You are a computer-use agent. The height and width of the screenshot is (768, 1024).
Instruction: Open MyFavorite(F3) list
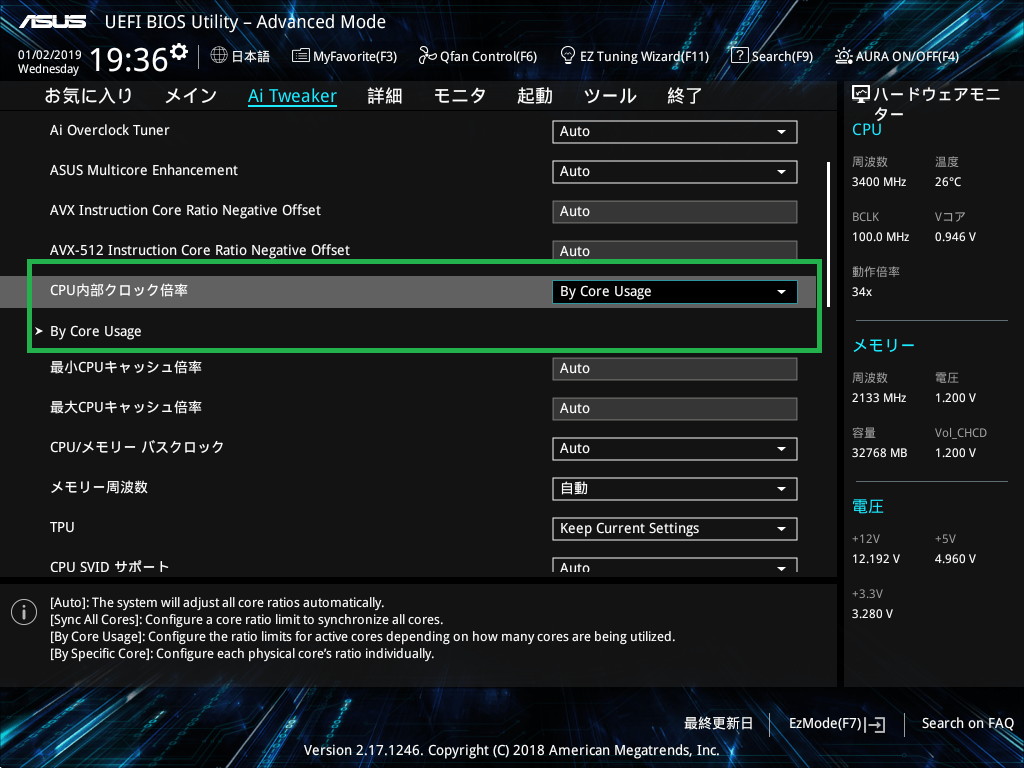point(345,56)
